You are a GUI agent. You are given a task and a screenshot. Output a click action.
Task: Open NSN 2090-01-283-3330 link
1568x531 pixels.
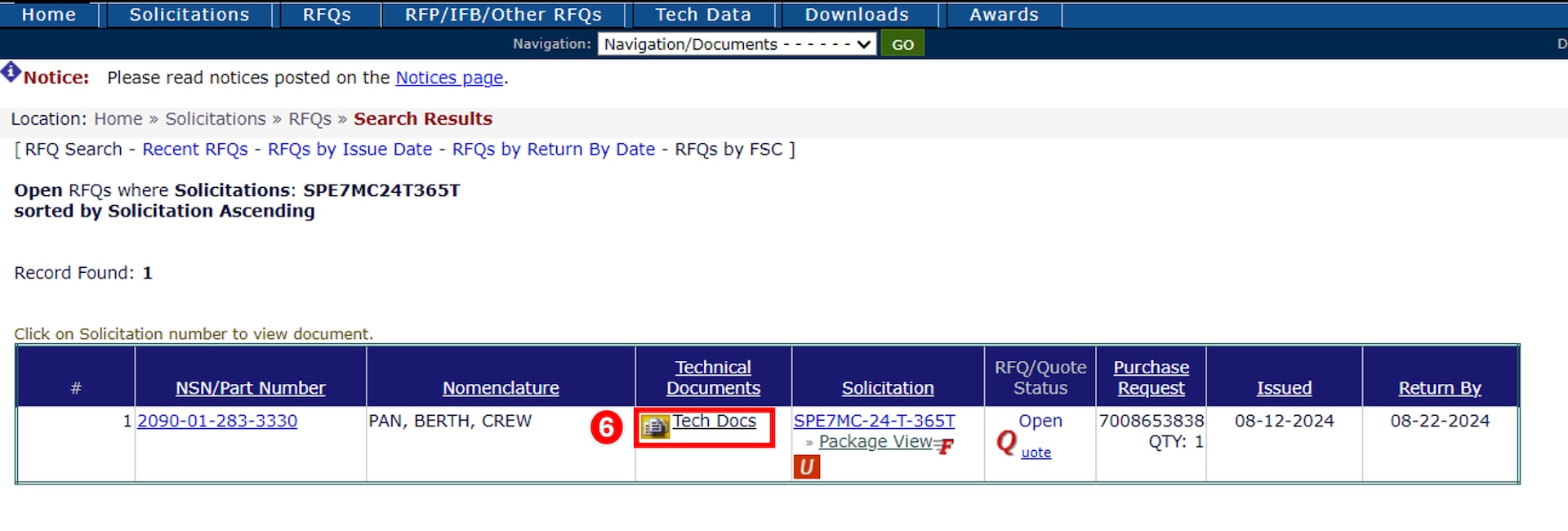tap(217, 421)
